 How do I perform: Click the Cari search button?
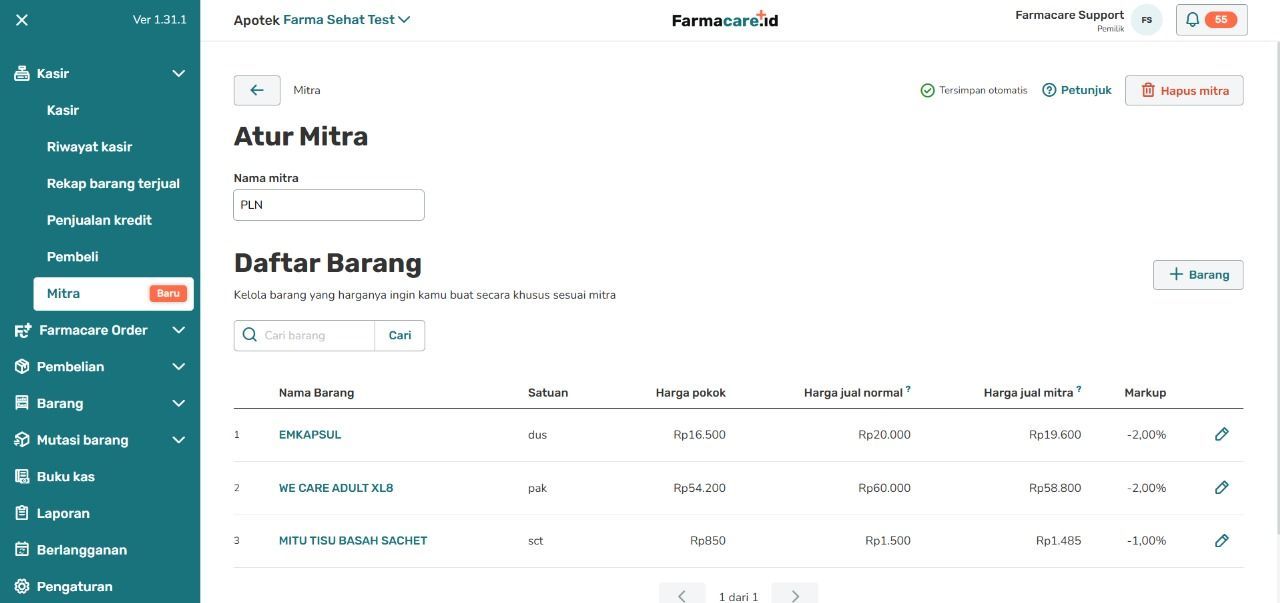[400, 335]
